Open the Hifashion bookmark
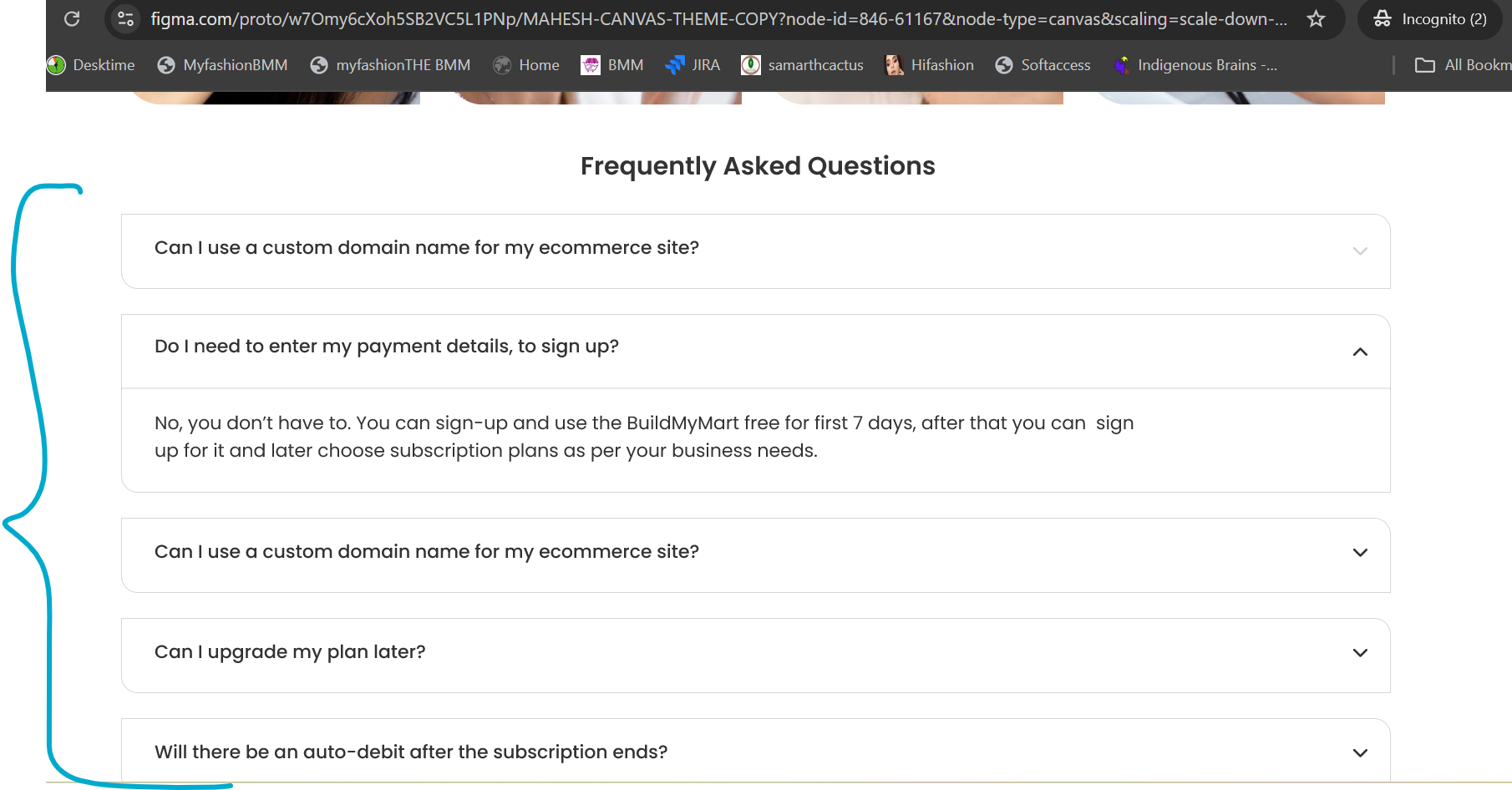This screenshot has width=1512, height=790. [x=930, y=65]
